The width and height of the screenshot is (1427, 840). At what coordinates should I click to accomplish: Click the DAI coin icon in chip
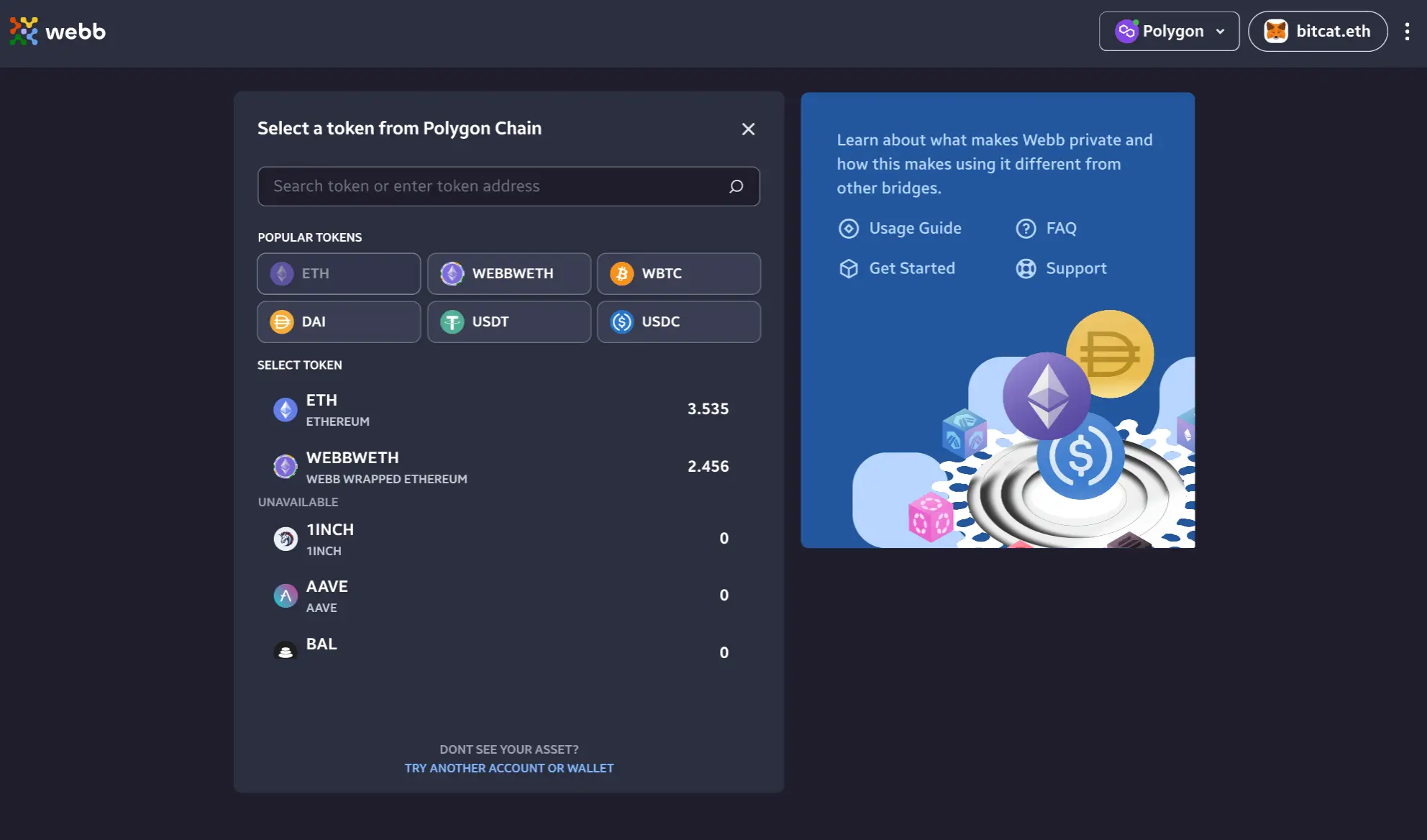click(x=281, y=321)
